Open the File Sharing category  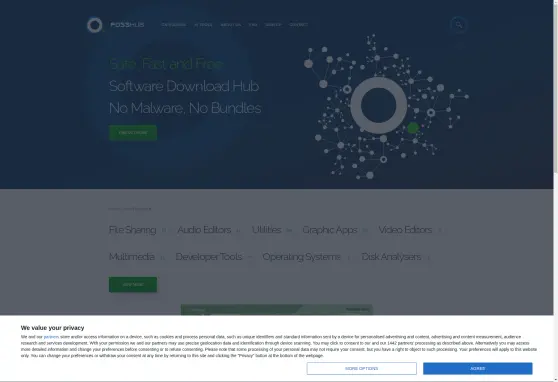pyautogui.click(x=132, y=230)
